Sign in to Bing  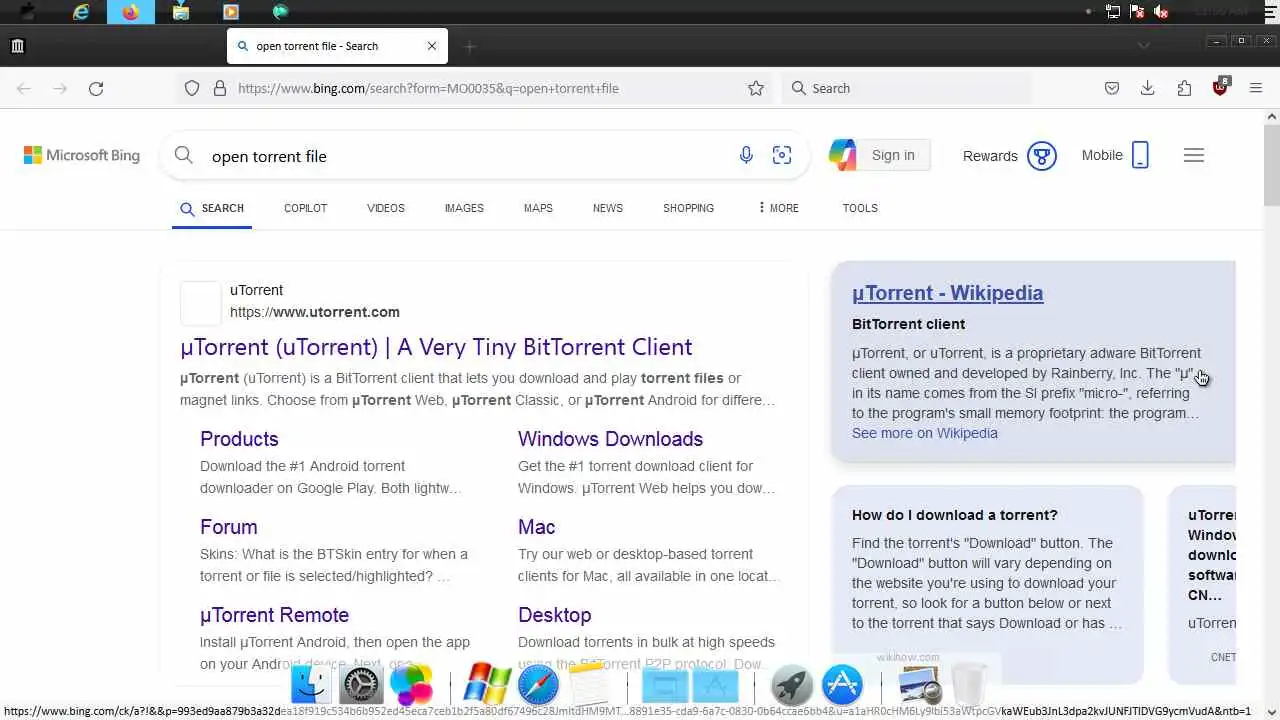click(x=893, y=155)
